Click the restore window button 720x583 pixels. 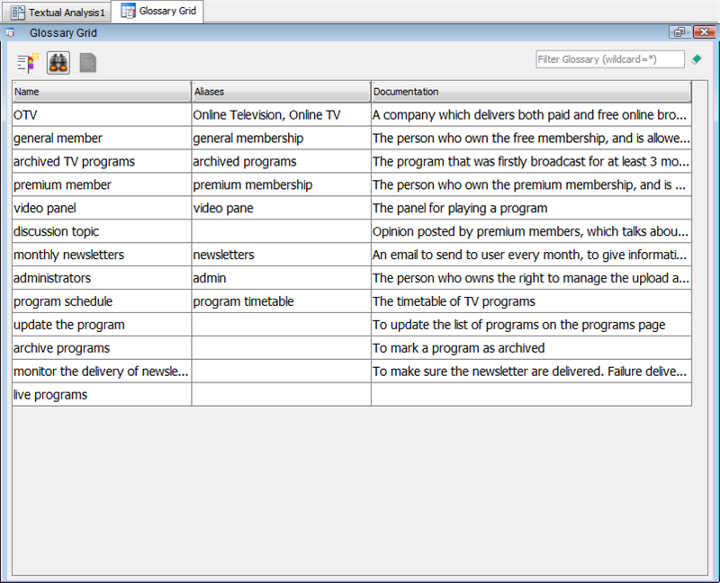(680, 32)
